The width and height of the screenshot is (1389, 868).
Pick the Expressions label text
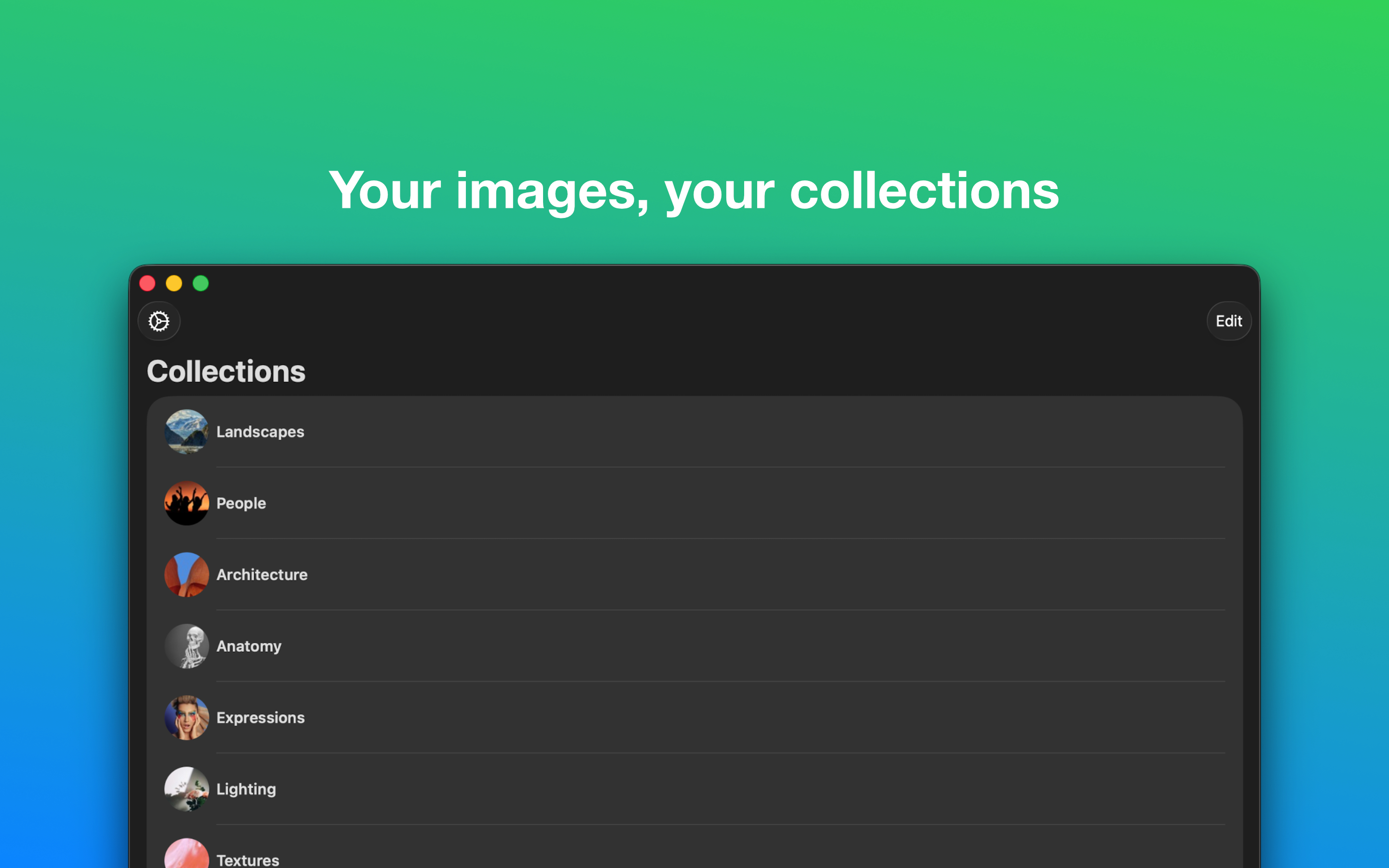(260, 718)
